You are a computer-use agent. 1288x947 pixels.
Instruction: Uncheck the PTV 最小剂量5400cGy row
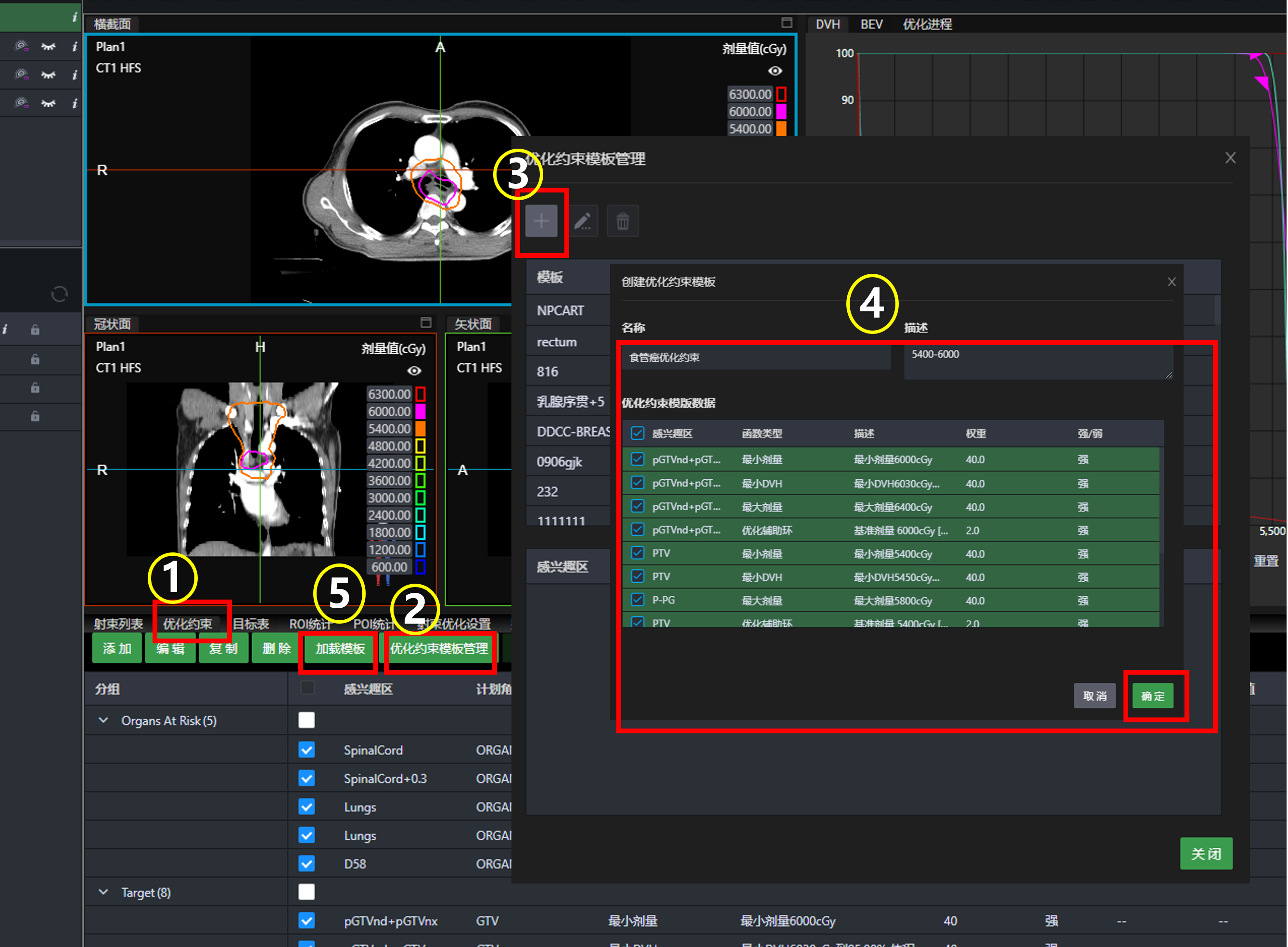[x=637, y=552]
